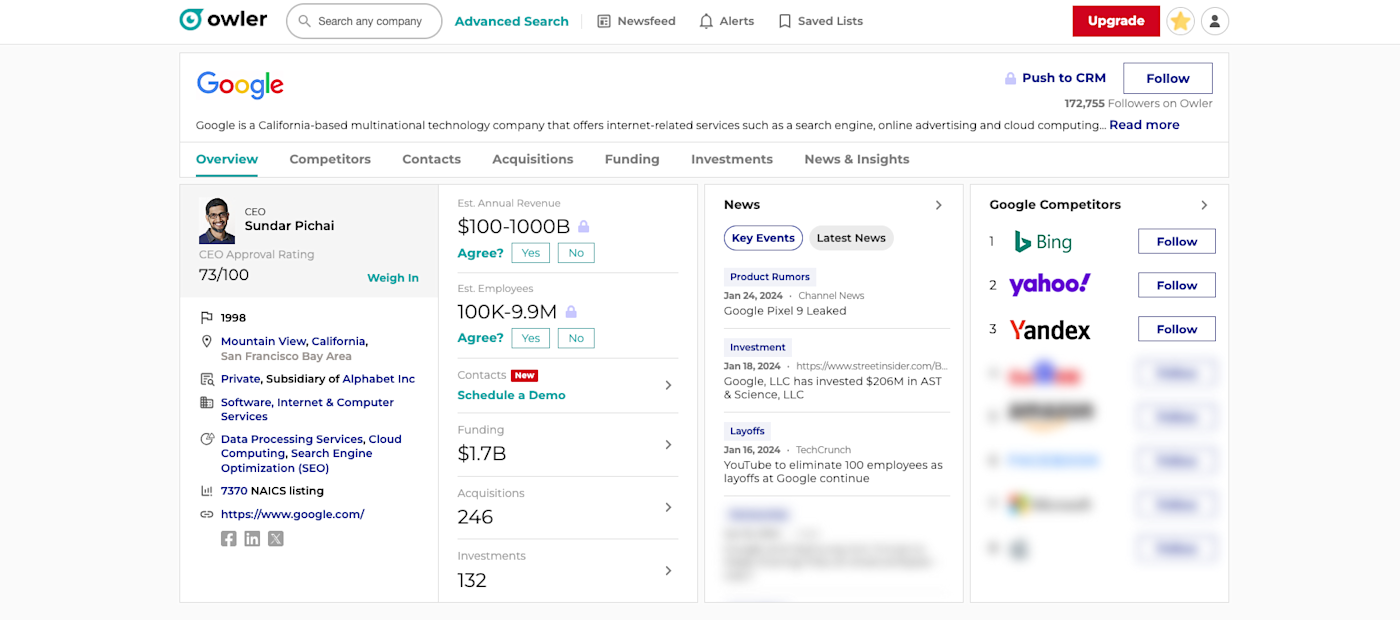Open Google's X (Twitter) icon
1400x620 pixels.
276,538
